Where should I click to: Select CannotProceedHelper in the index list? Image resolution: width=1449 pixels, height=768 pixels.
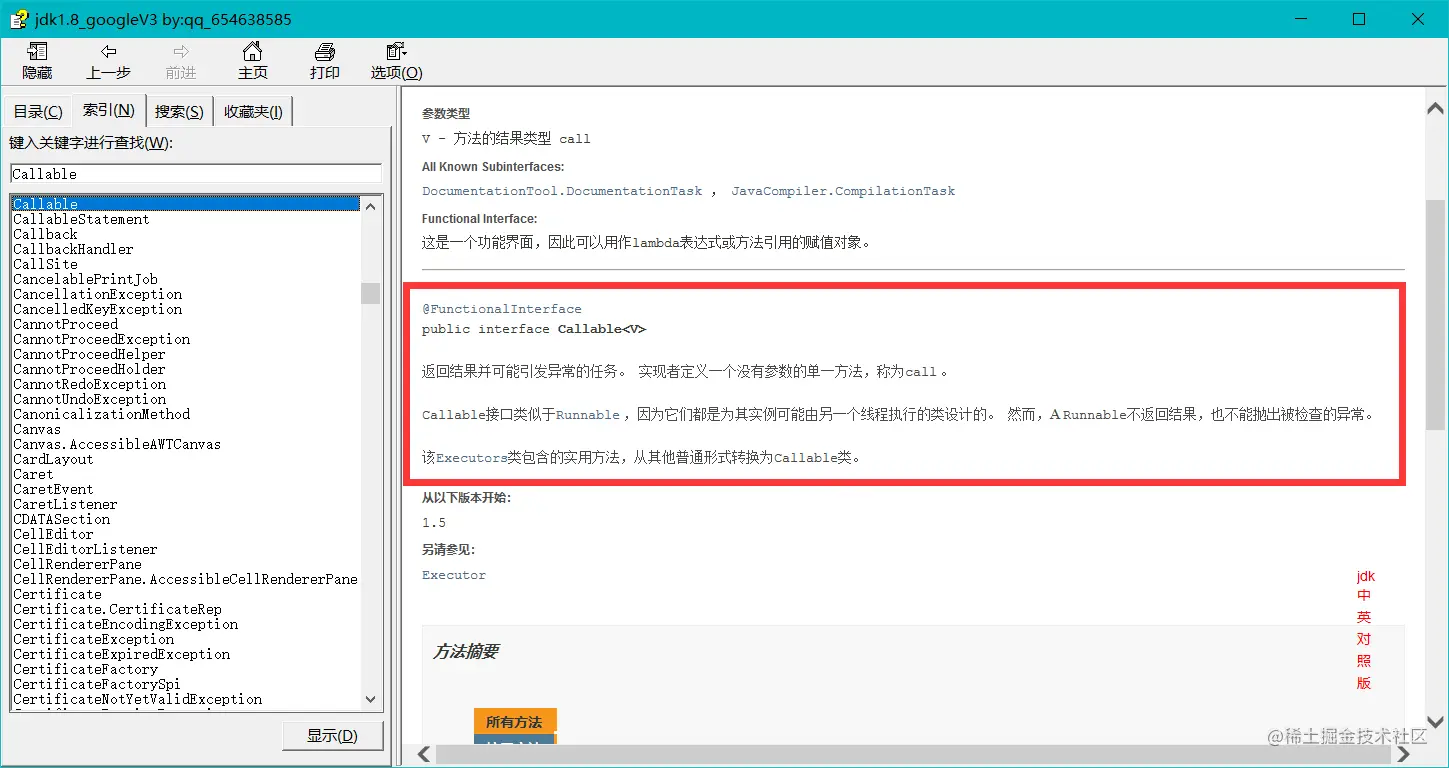click(89, 354)
